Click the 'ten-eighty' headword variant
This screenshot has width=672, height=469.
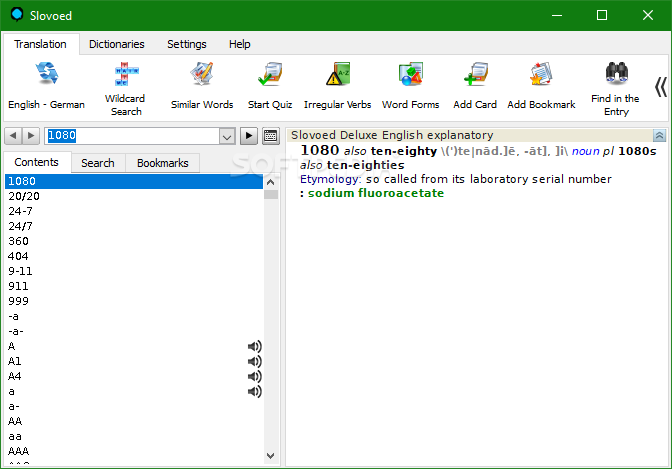point(404,151)
